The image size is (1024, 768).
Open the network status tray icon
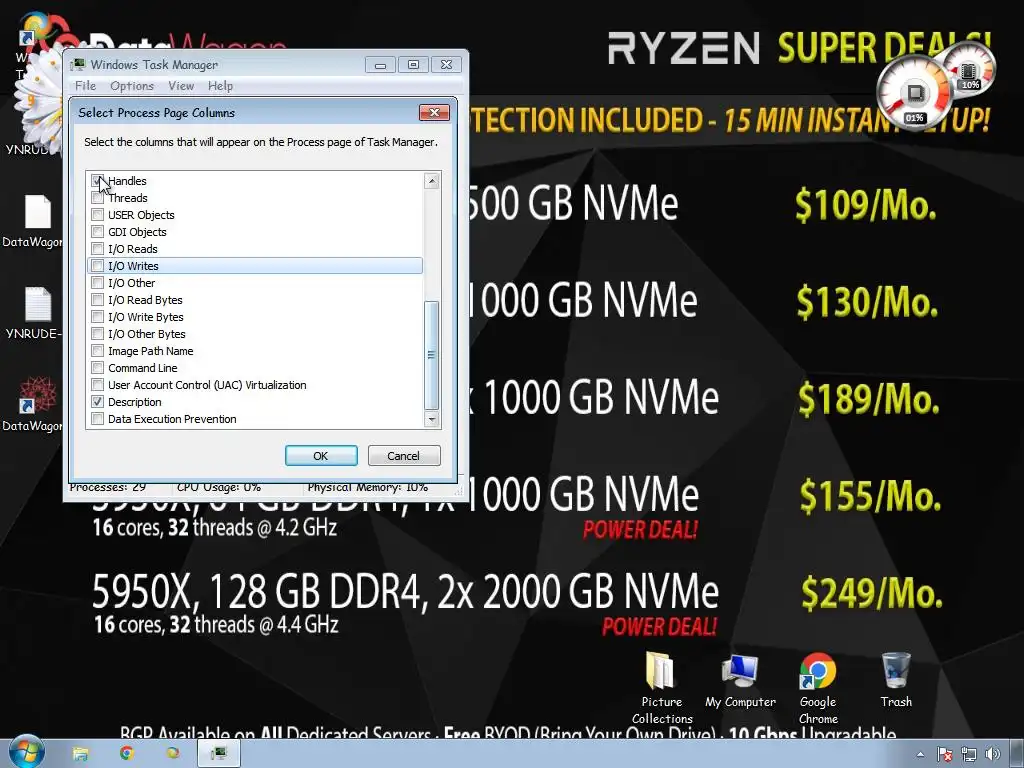coord(969,754)
